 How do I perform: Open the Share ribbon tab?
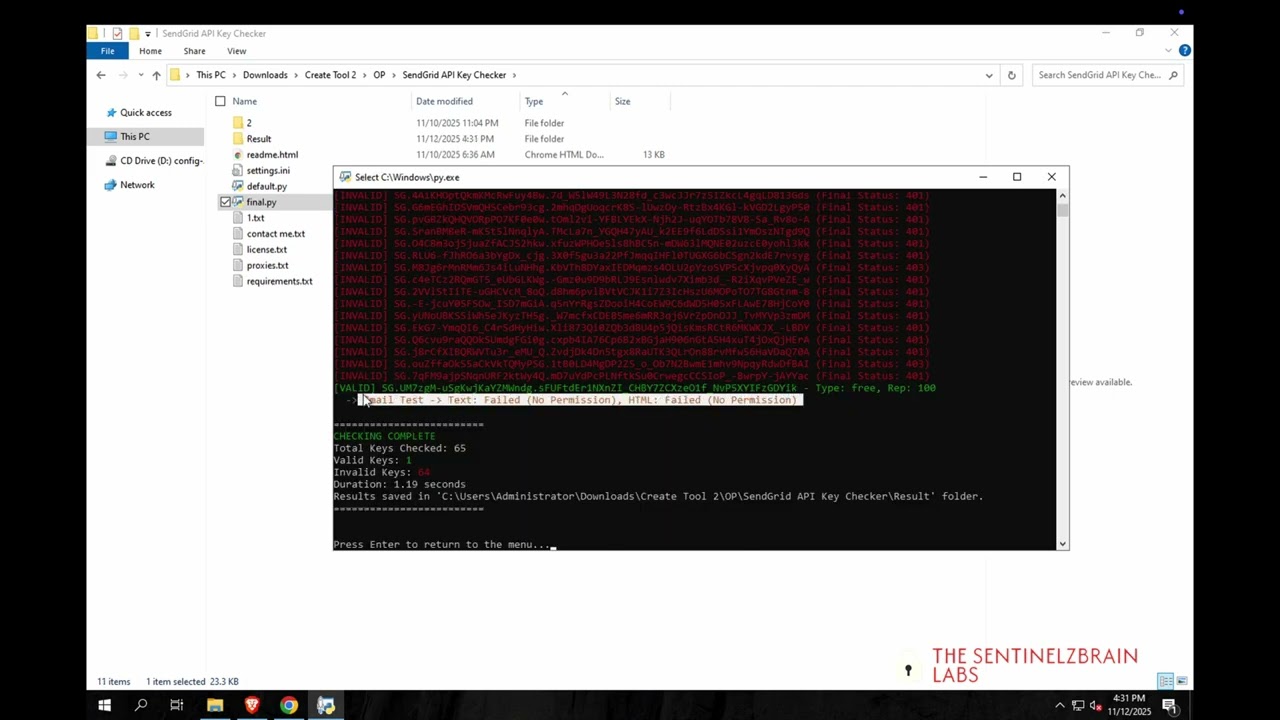tap(194, 51)
